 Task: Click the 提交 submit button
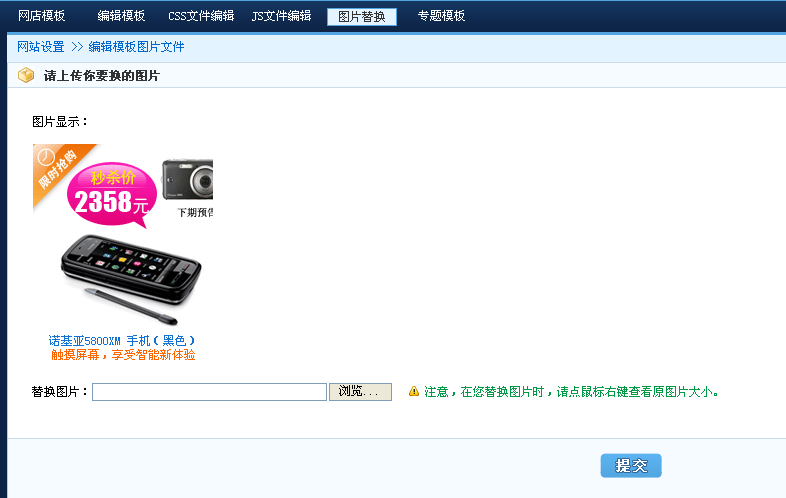631,465
